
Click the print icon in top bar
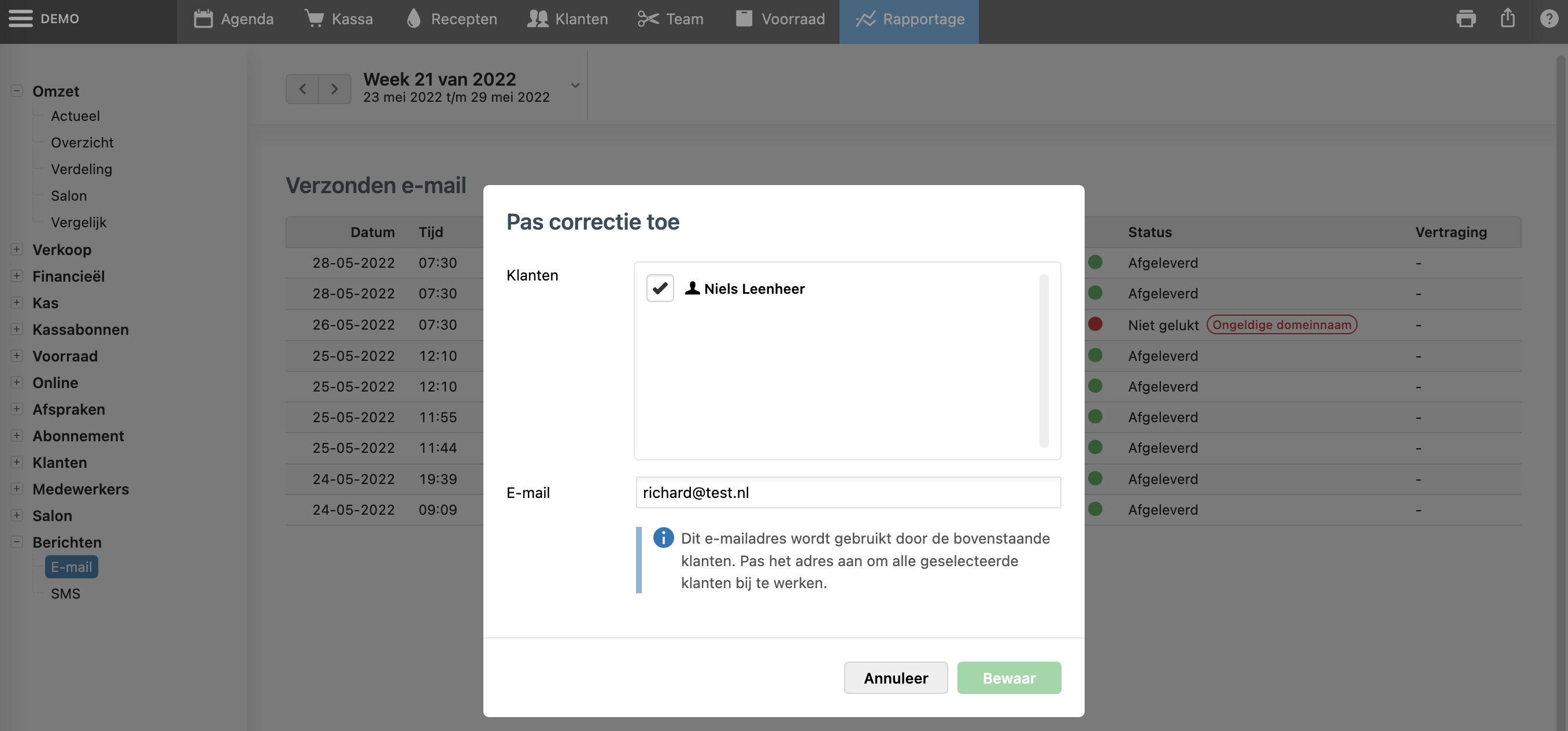tap(1465, 19)
